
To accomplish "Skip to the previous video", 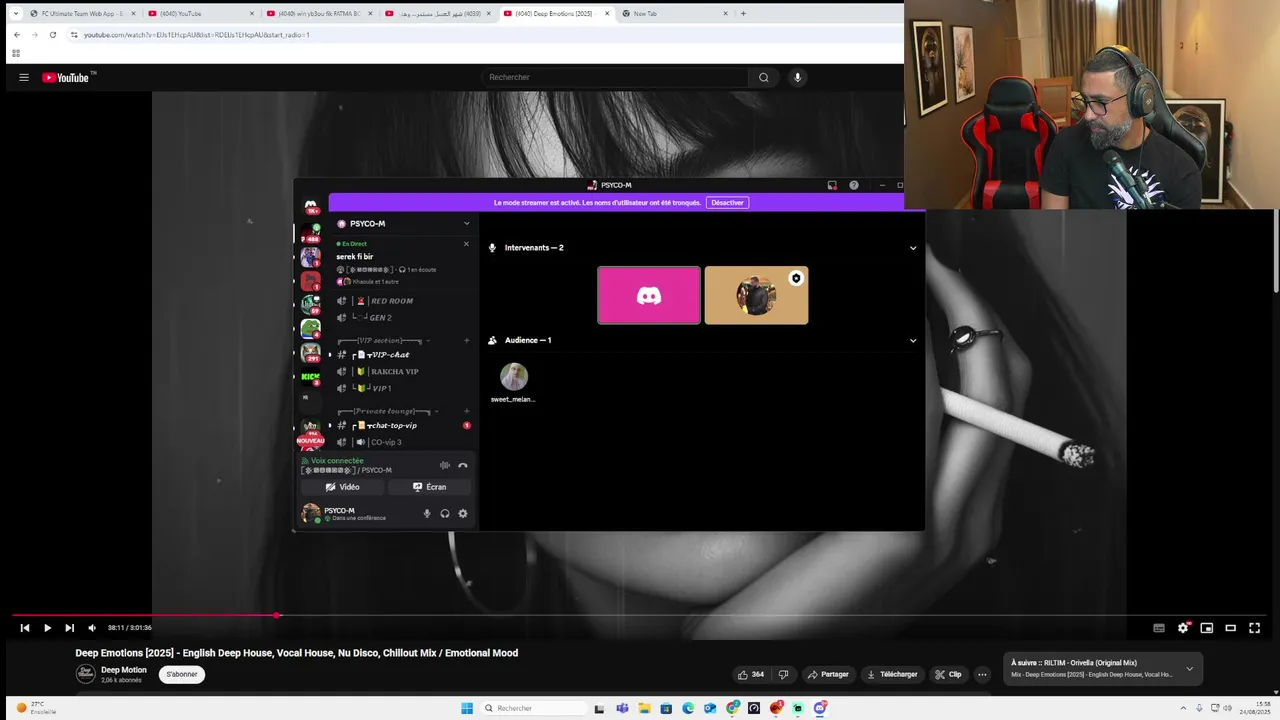I will tap(25, 628).
